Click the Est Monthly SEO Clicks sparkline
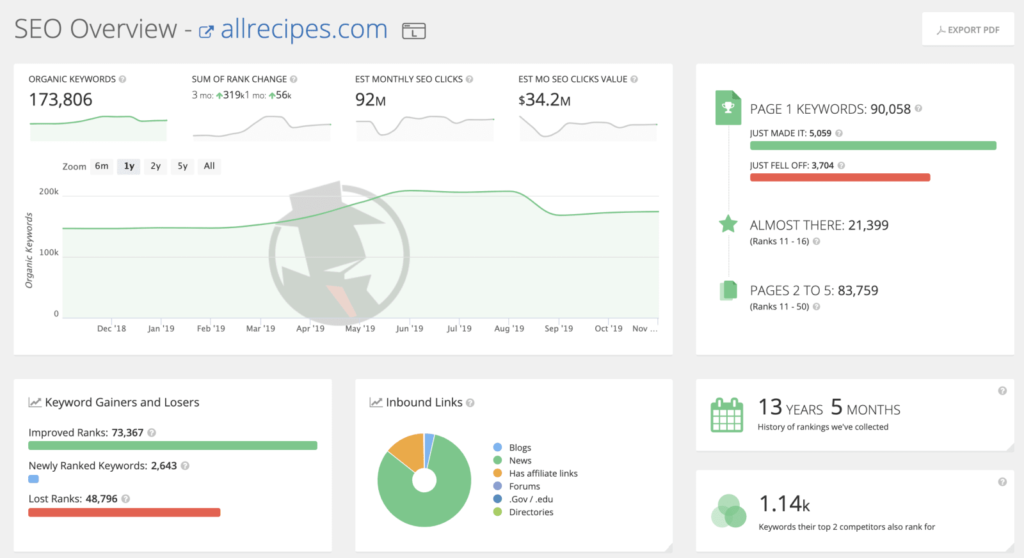This screenshot has width=1024, height=558. click(425, 127)
